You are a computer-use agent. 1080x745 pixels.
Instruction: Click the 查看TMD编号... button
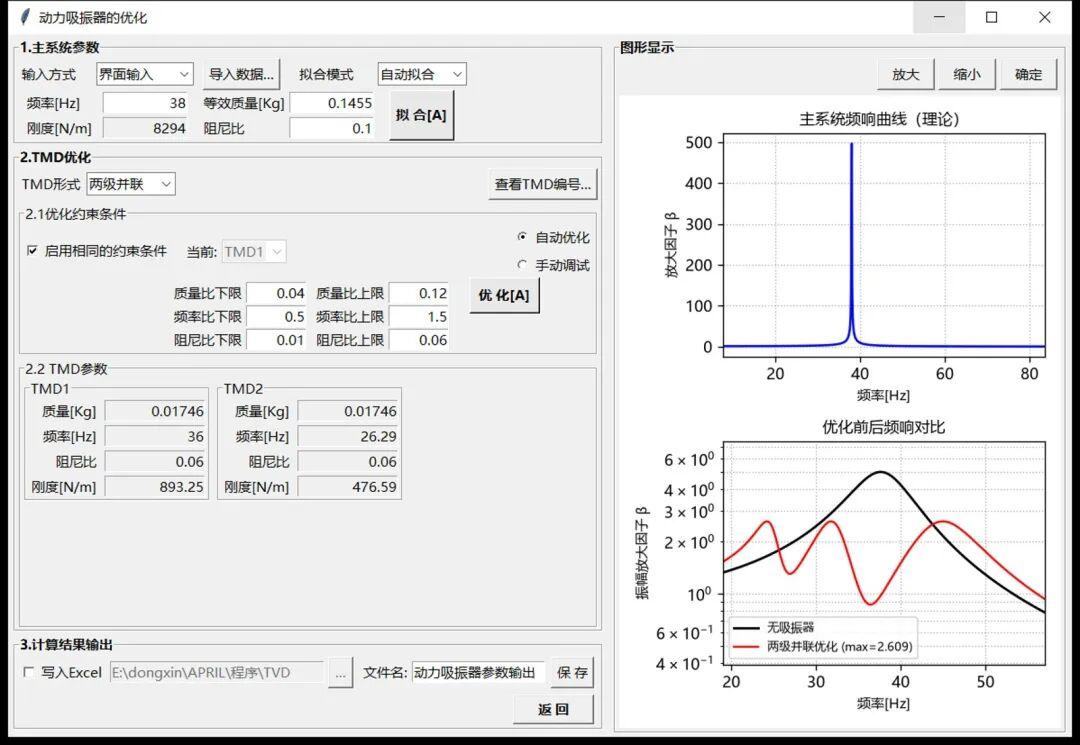pos(543,184)
